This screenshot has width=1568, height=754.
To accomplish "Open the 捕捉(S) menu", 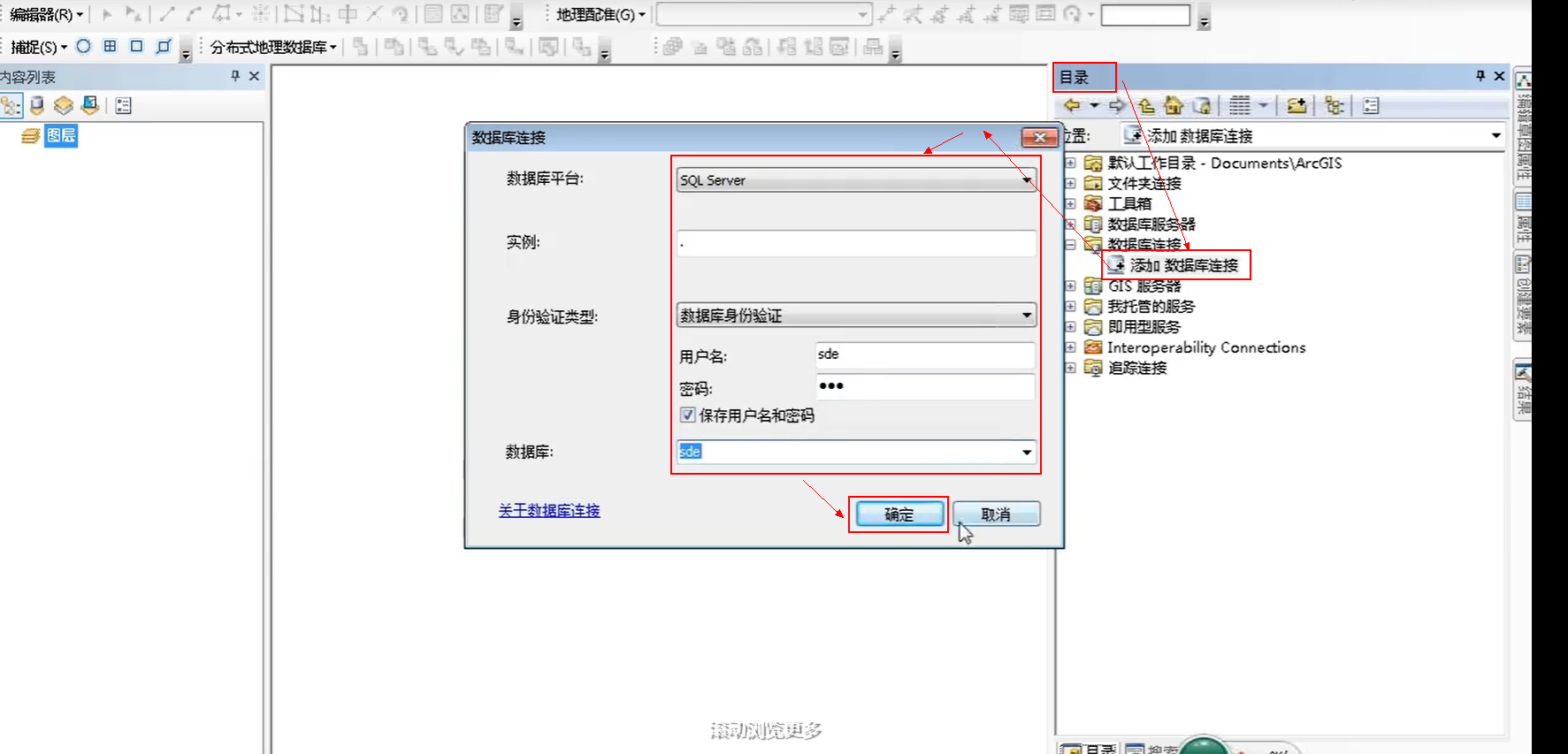I will click(x=38, y=47).
